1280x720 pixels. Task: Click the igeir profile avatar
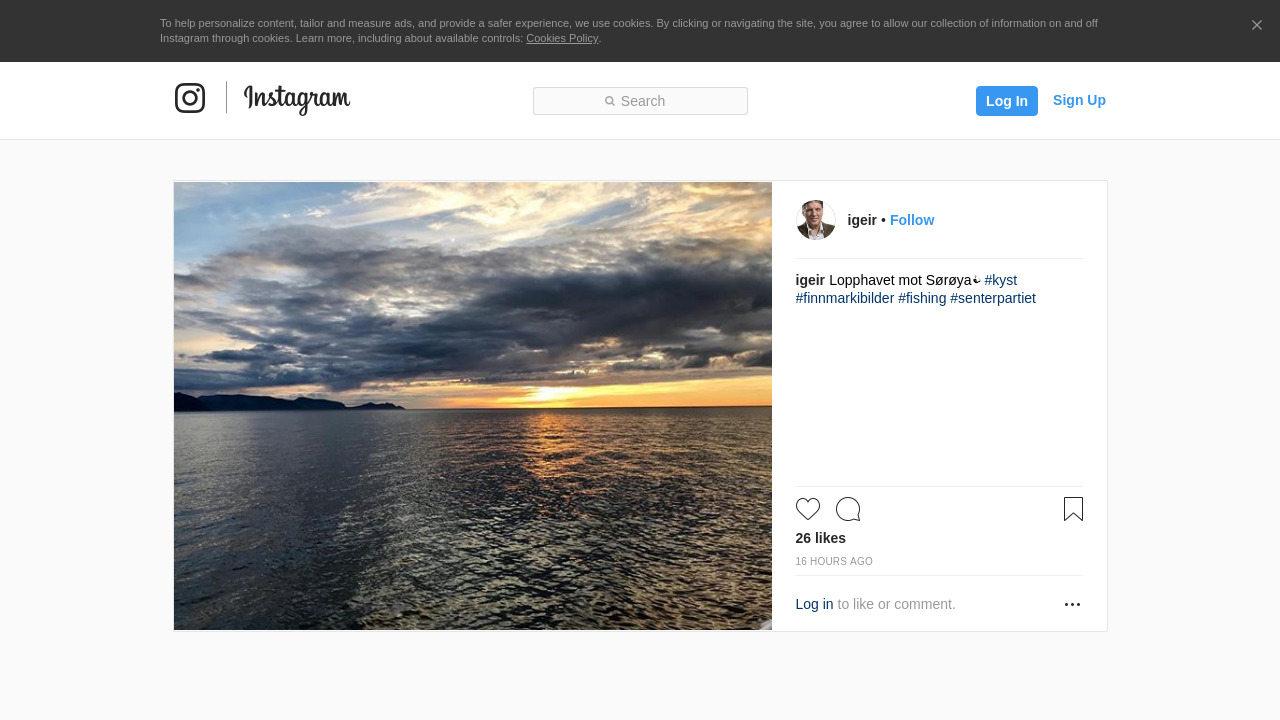coord(816,220)
